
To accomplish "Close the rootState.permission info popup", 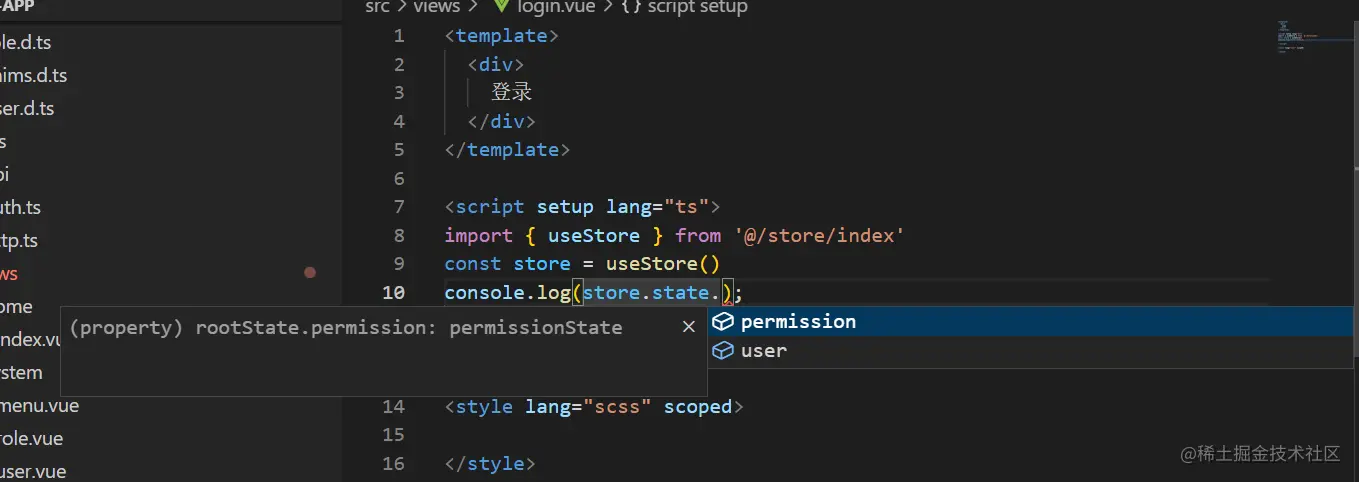I will [688, 327].
